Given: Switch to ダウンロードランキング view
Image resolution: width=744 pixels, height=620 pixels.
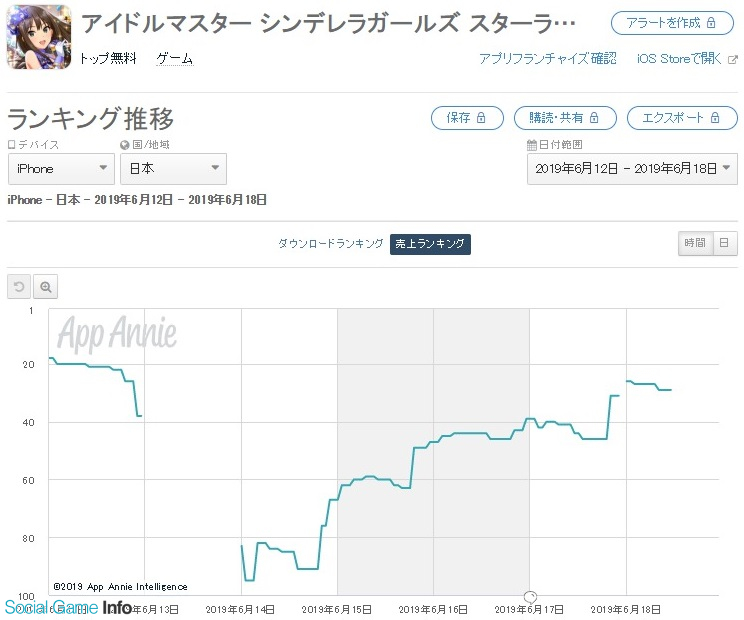Looking at the screenshot, I should [330, 244].
